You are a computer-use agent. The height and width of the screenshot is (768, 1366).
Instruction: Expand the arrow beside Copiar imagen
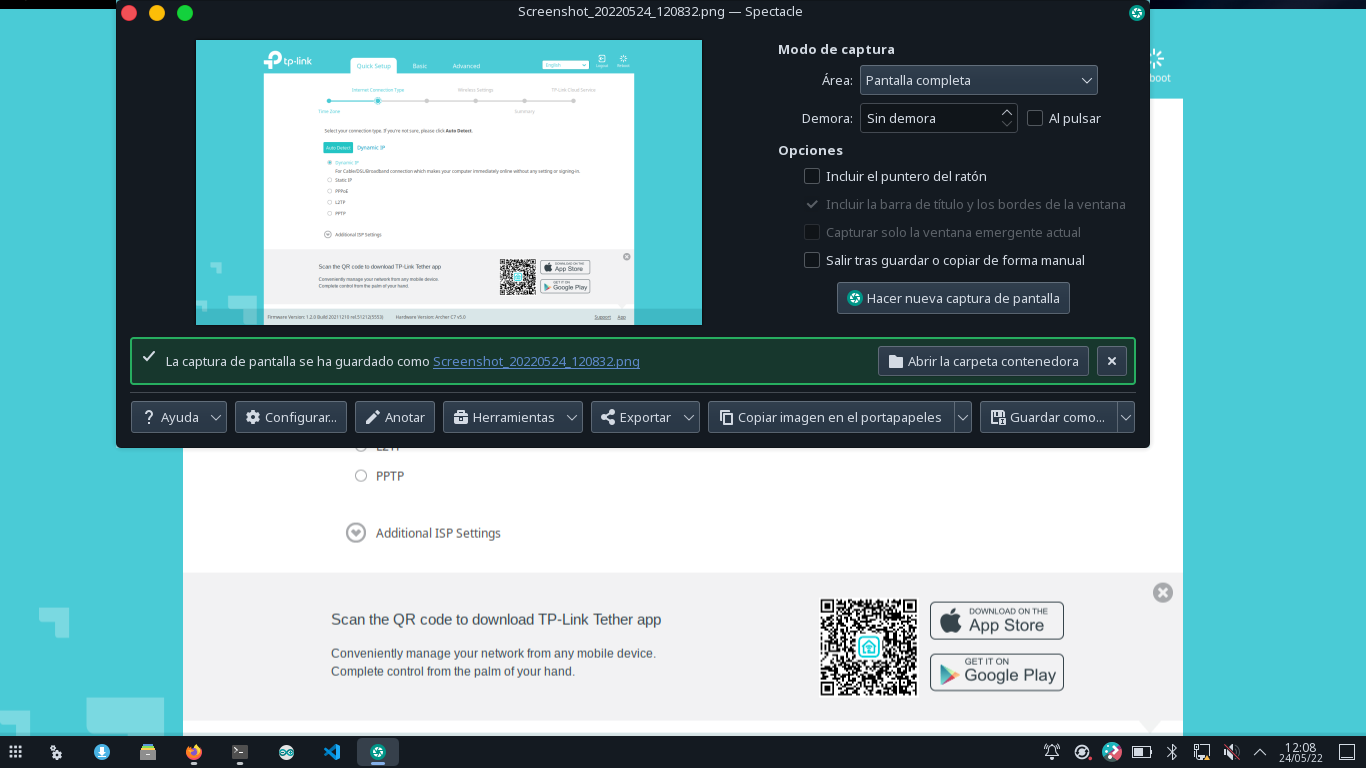[963, 417]
